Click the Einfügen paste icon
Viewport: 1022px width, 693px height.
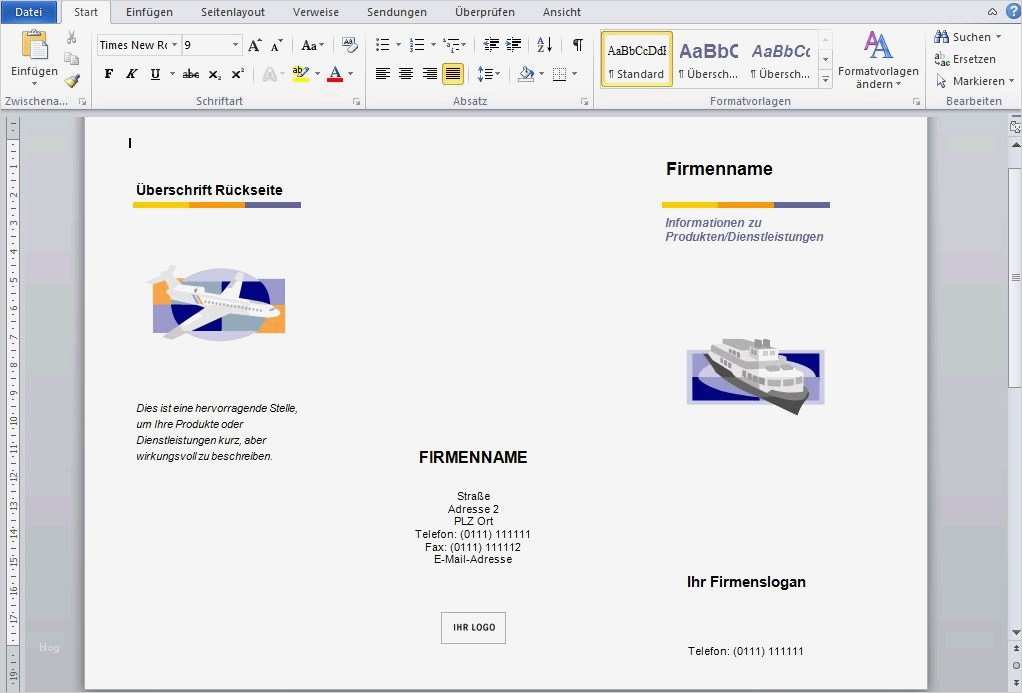click(x=35, y=46)
